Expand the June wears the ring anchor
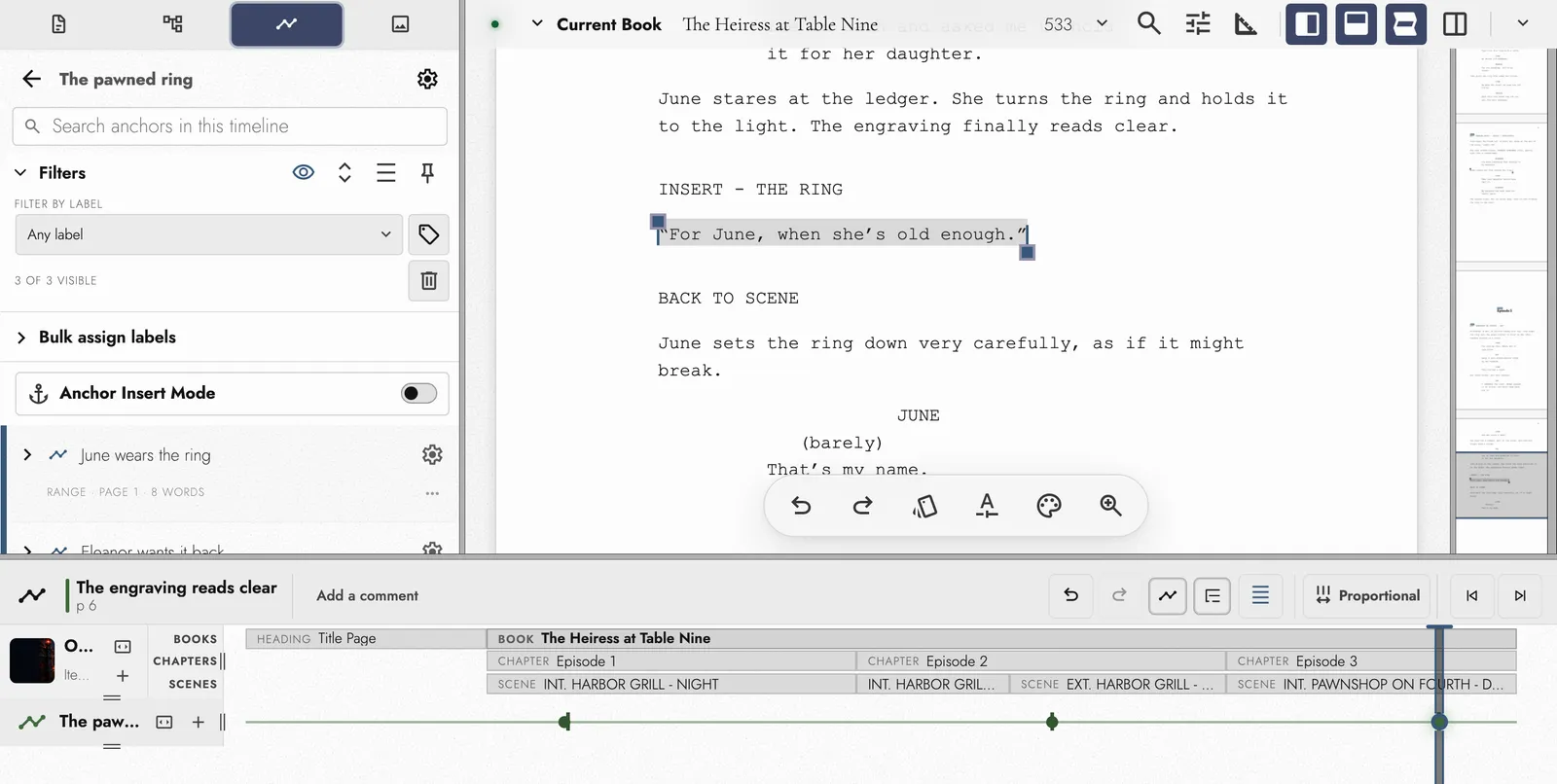Viewport: 1557px width, 784px height. point(27,455)
